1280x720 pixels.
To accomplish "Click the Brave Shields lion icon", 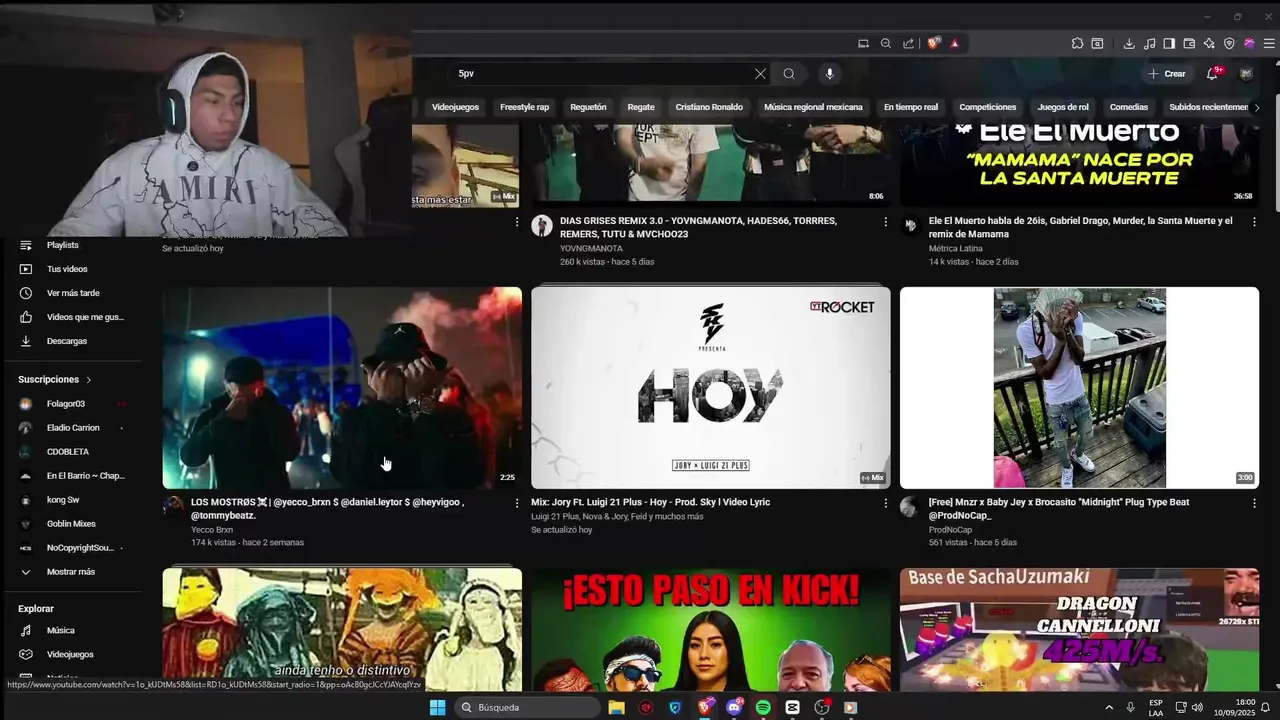I will [934, 43].
